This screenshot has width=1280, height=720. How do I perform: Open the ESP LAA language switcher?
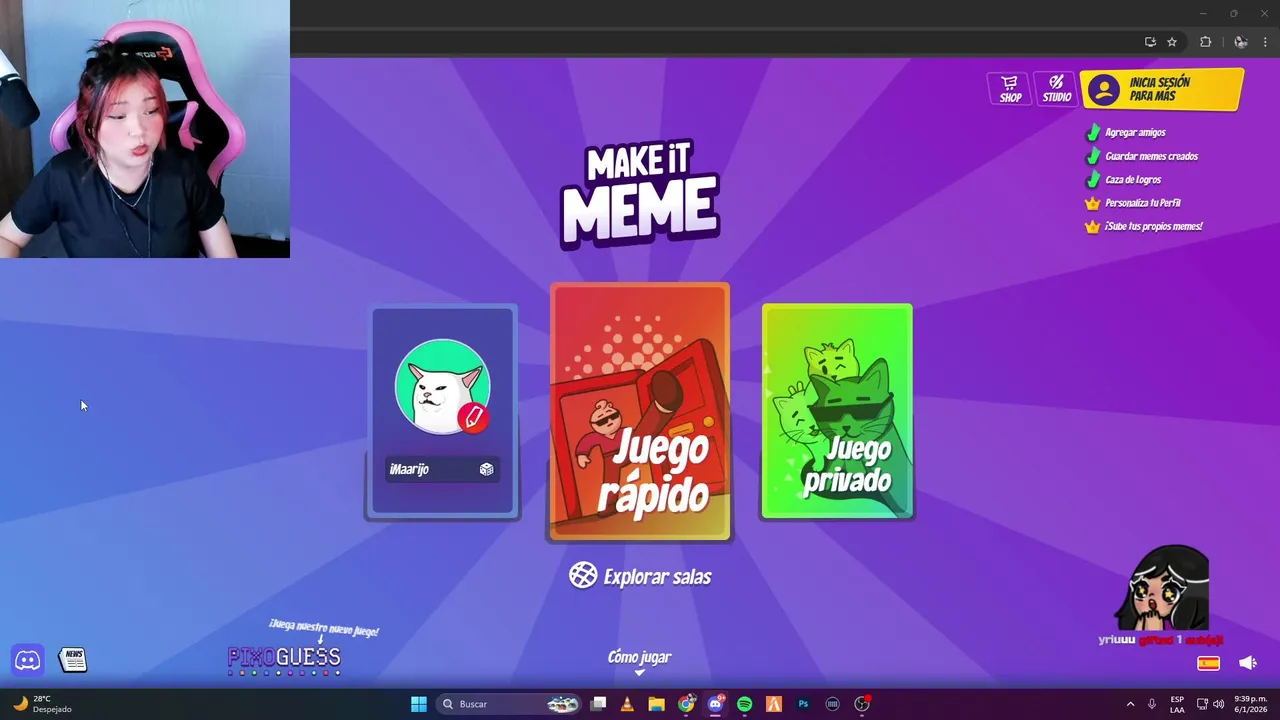1177,704
